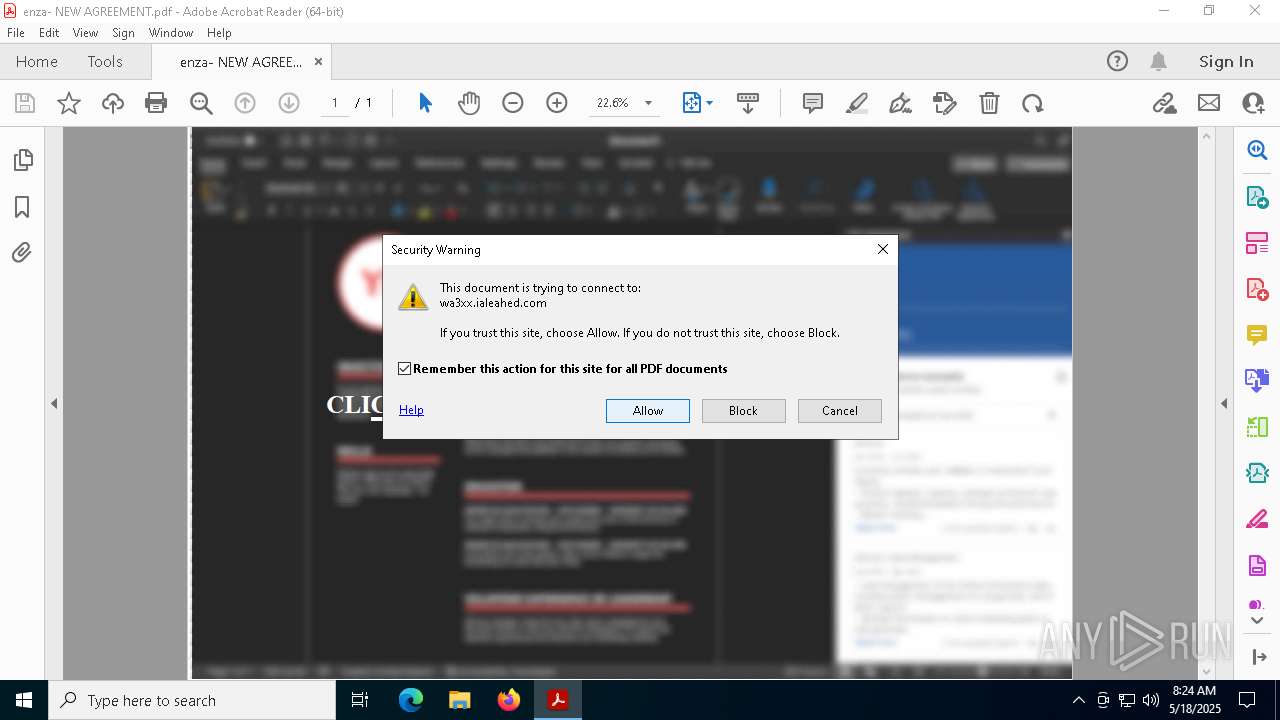Screen dimensions: 1280x720
Task: Rotate page clockwise icon
Action: 1033,103
